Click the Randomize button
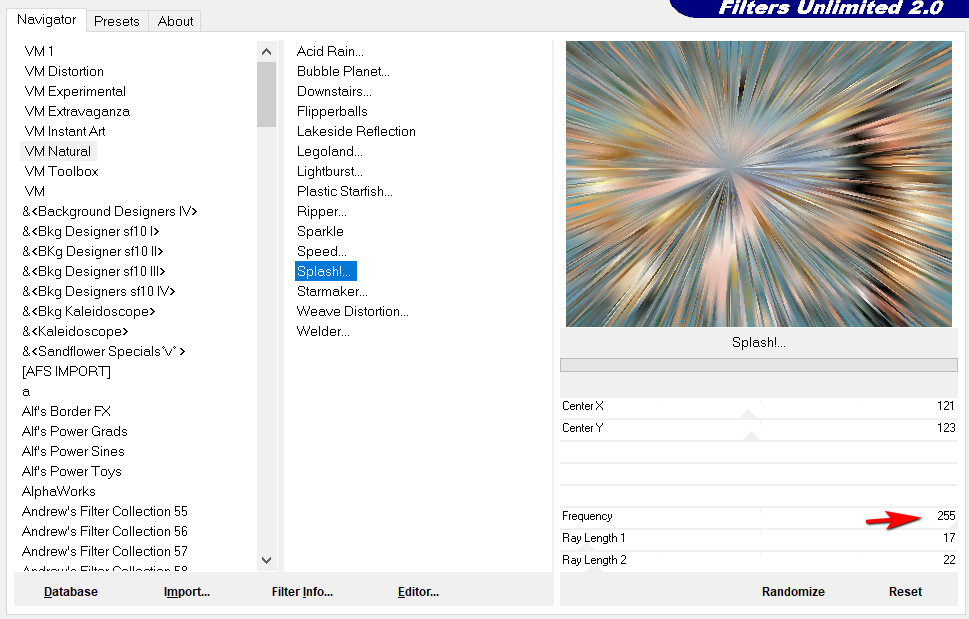Screen dimensions: 969x619 [793, 592]
